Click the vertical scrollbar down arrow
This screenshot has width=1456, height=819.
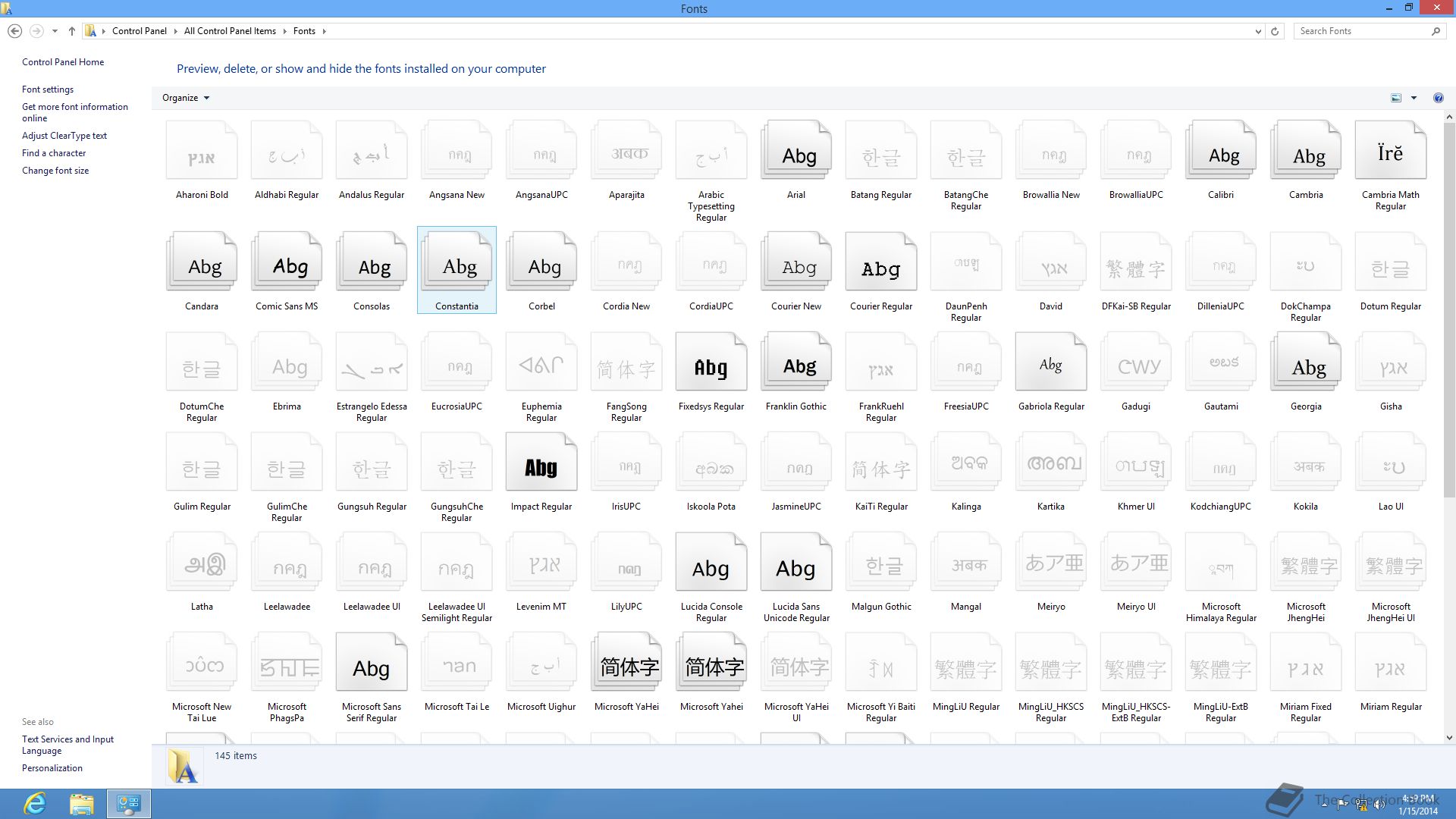pos(1449,737)
